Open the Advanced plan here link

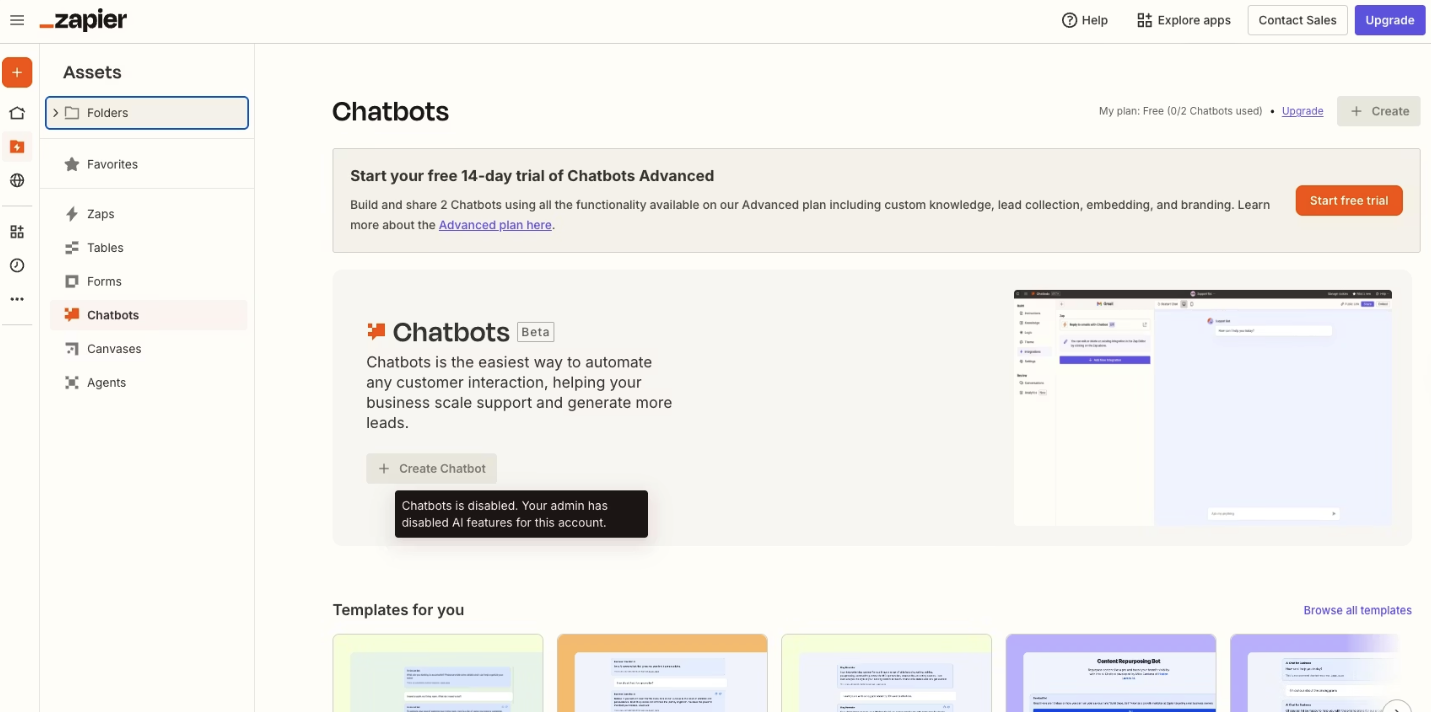[x=495, y=224]
